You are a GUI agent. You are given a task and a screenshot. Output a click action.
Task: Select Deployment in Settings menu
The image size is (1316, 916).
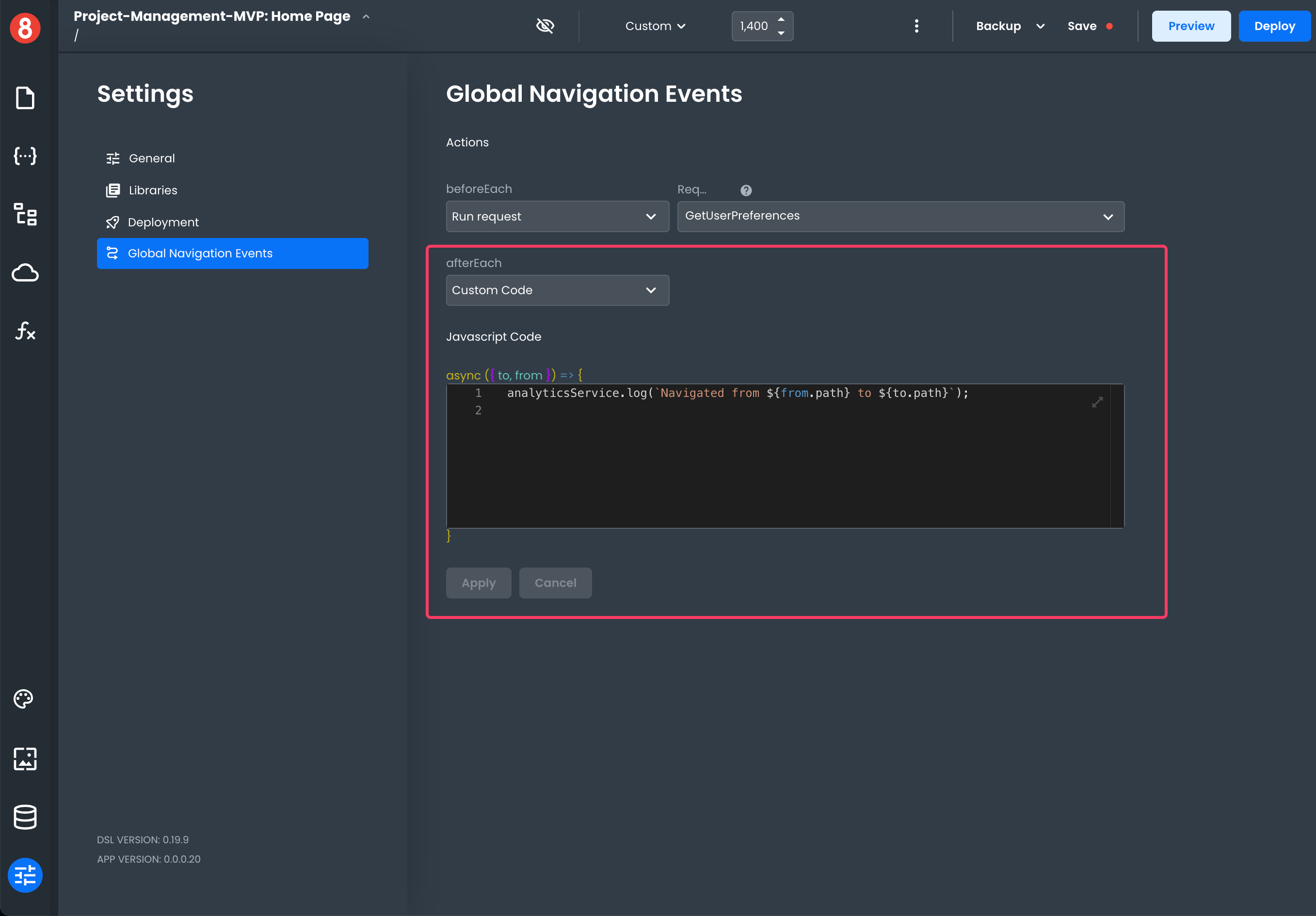tap(163, 222)
